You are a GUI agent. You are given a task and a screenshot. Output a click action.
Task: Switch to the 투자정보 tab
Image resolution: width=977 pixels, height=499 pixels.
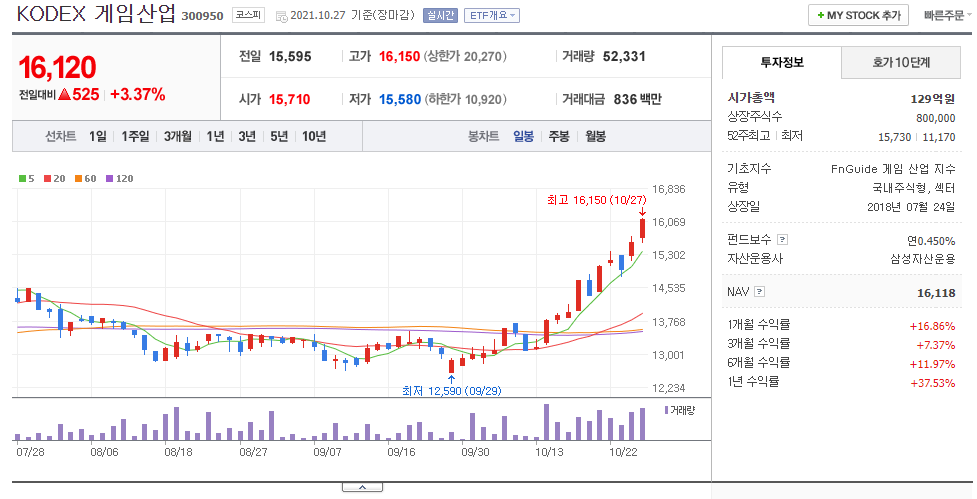click(781, 62)
